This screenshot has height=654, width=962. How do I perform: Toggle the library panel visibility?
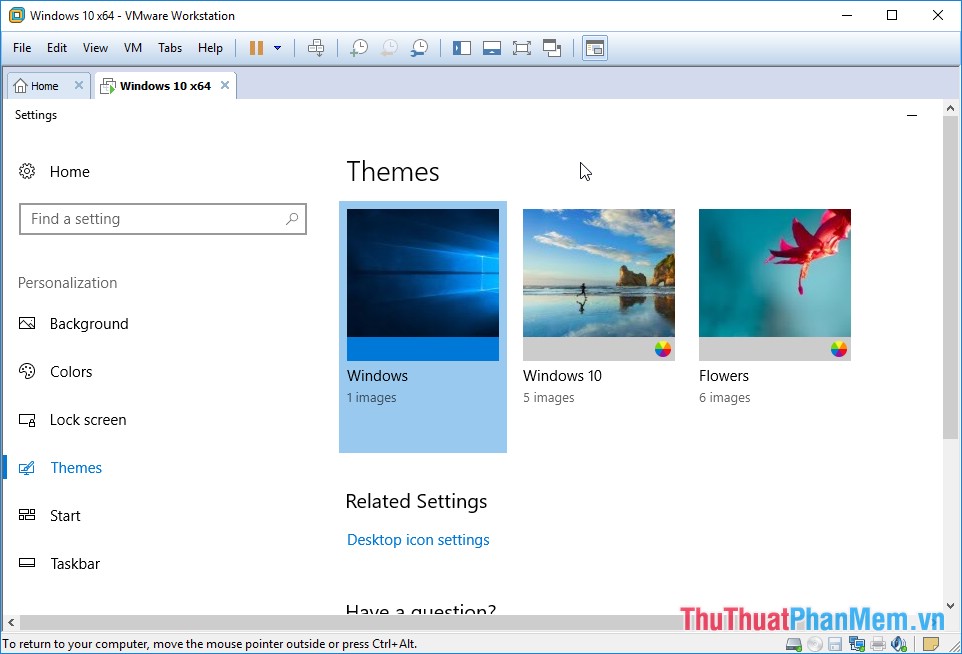461,47
